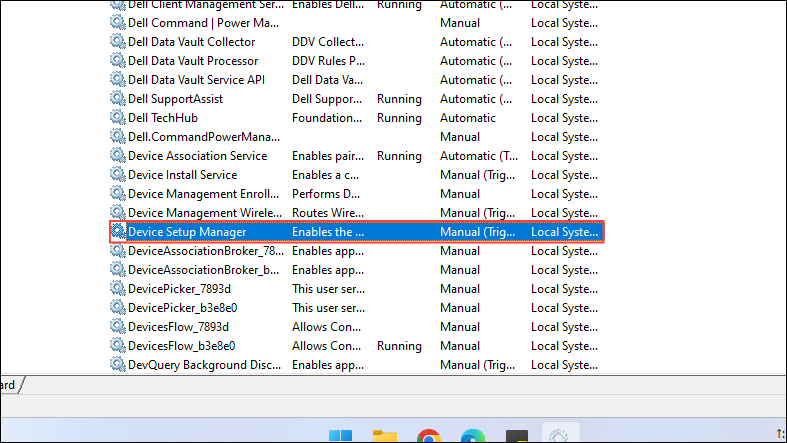Click the gear icon for Dell Data Vault Collector
The height and width of the screenshot is (443, 787).
[x=117, y=42]
